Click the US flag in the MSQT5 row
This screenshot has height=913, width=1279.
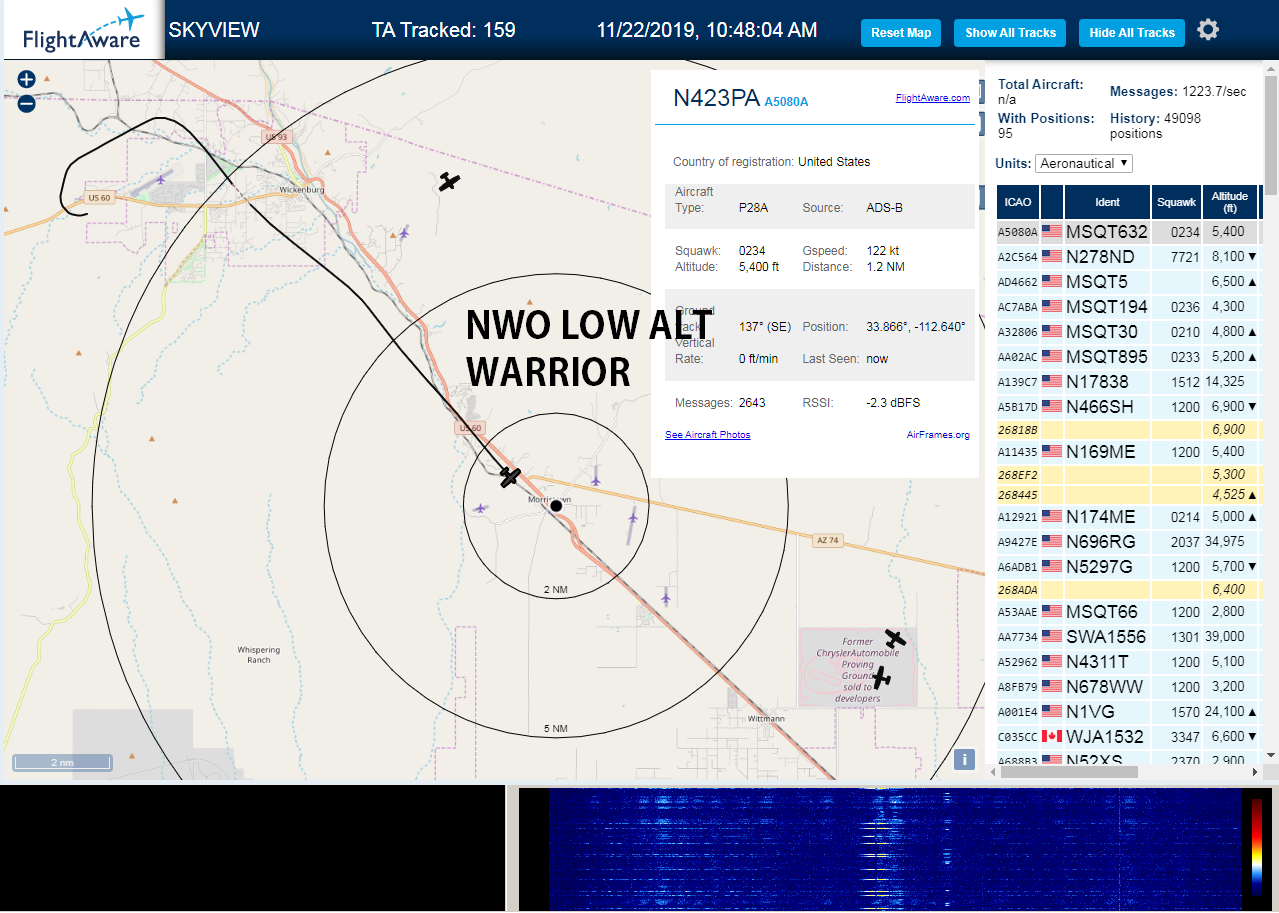(1052, 282)
